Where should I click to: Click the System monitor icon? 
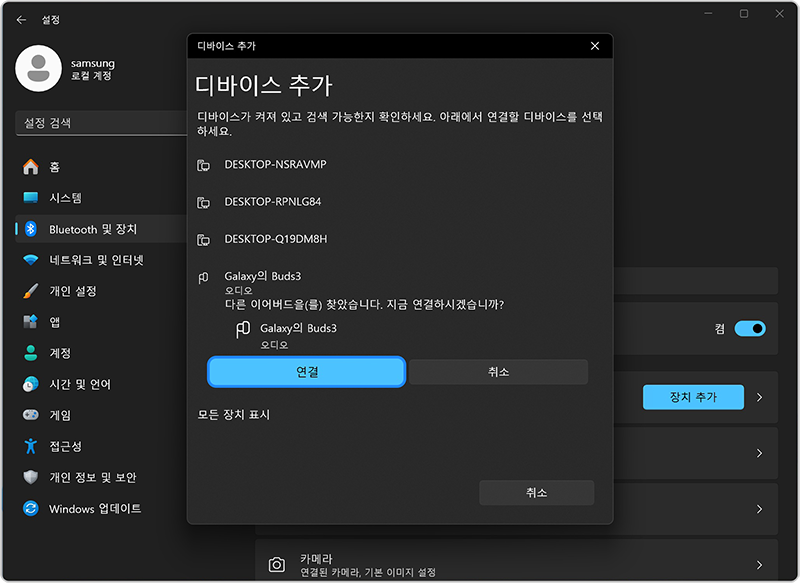click(31, 198)
